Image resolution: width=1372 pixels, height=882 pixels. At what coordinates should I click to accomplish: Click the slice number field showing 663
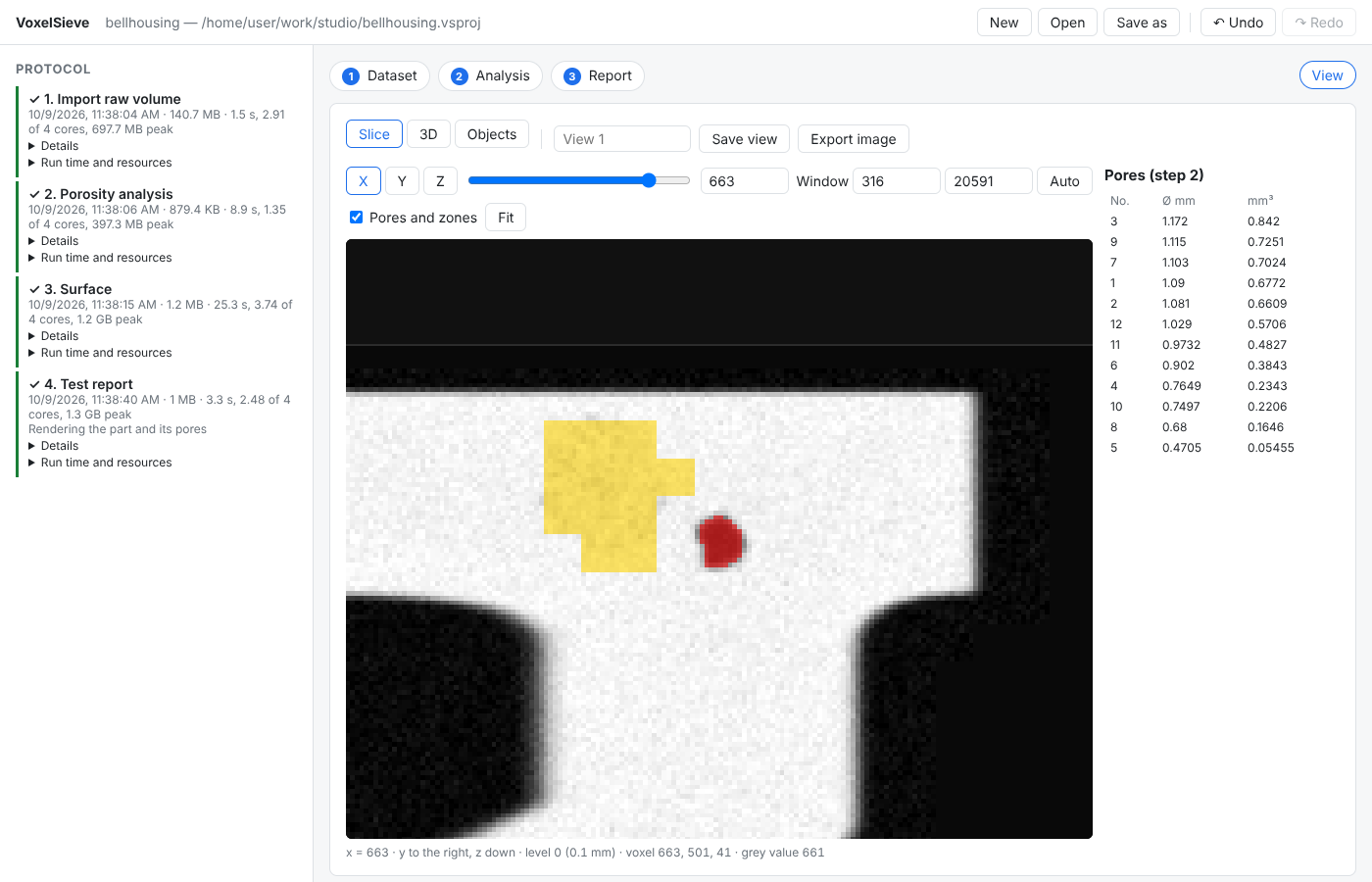point(745,181)
